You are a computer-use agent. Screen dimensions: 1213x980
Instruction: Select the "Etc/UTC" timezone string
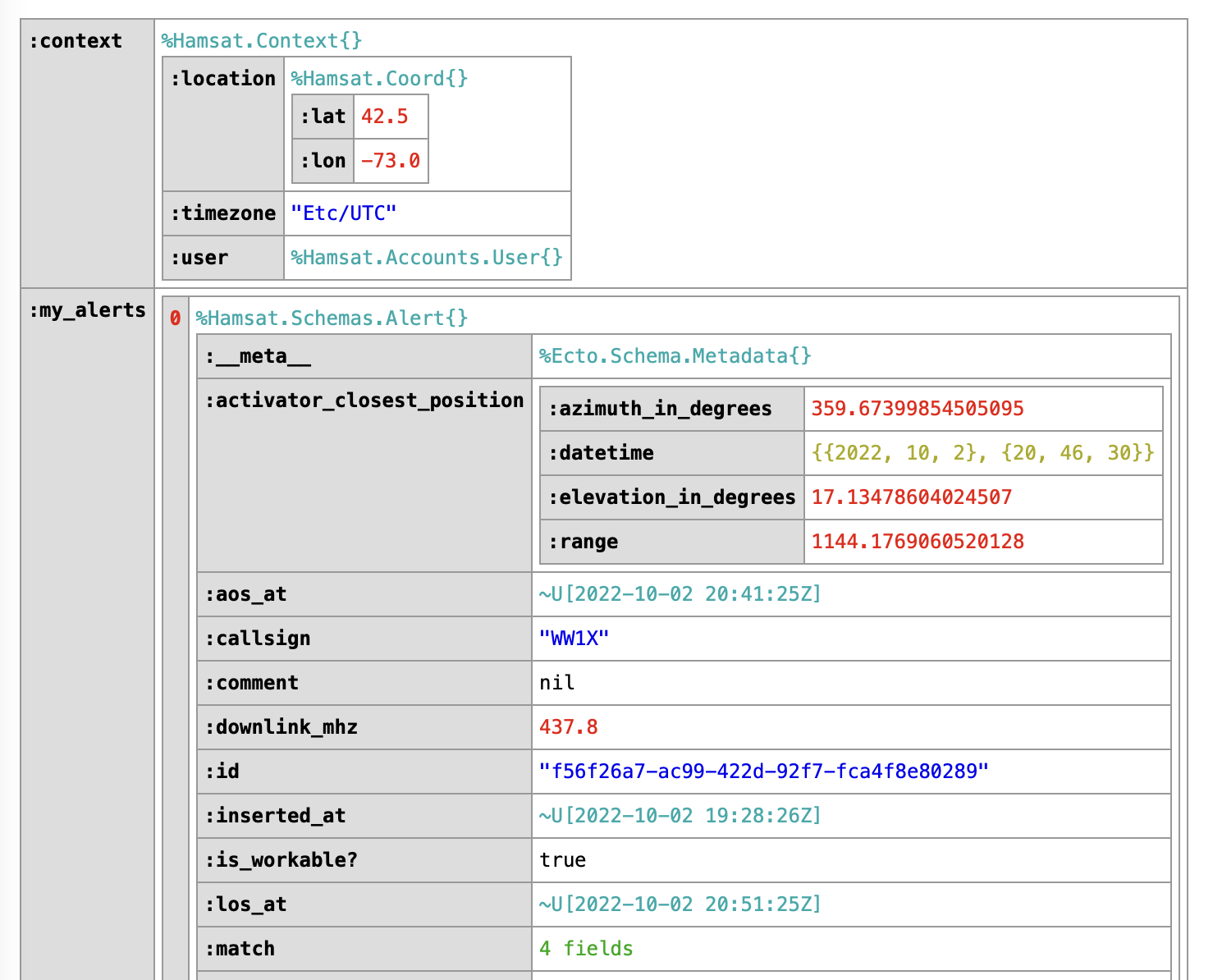pyautogui.click(x=344, y=213)
